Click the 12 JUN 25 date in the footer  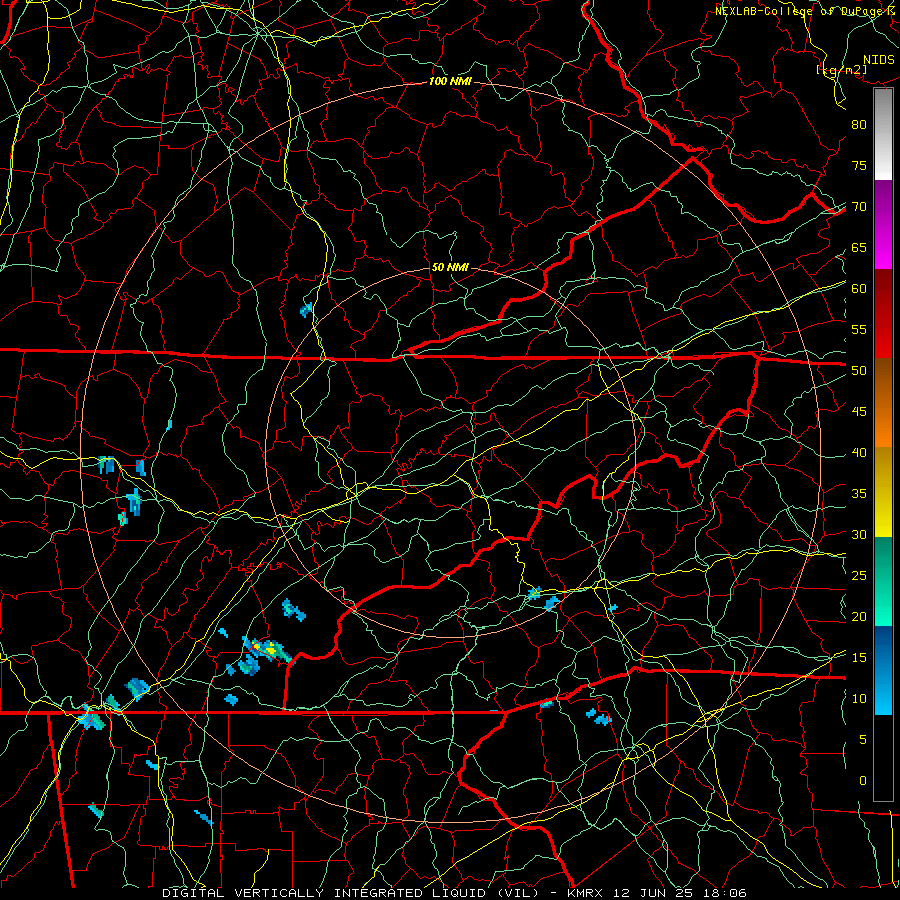point(654,893)
